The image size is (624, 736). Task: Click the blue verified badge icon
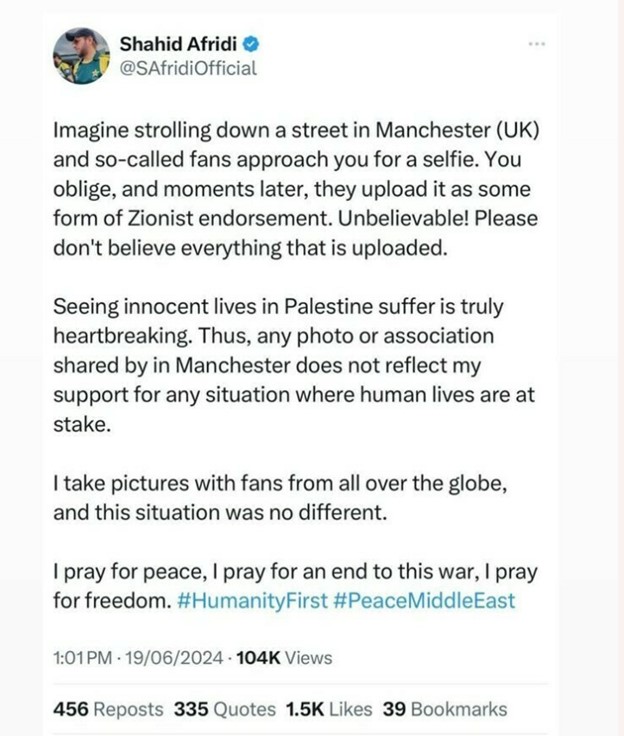[x=251, y=44]
